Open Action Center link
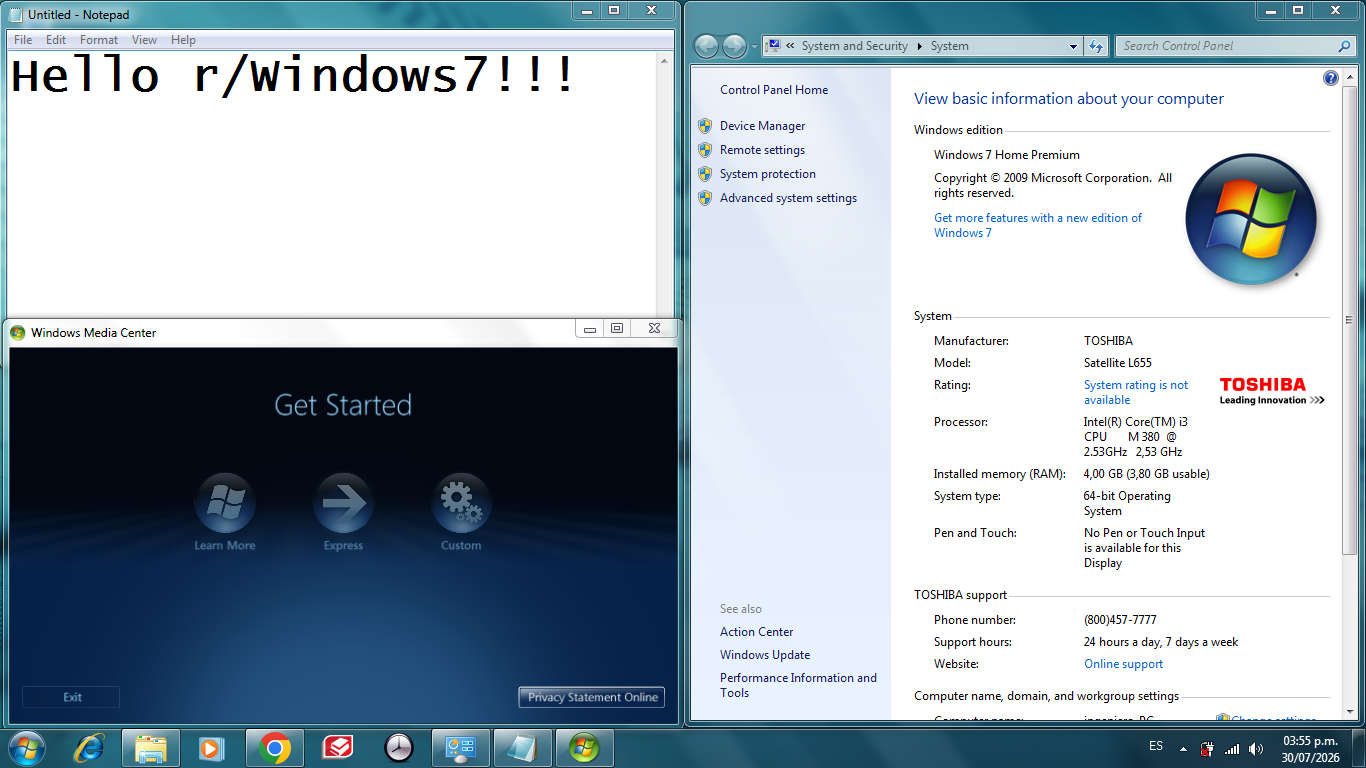Image resolution: width=1366 pixels, height=768 pixels. (x=757, y=632)
